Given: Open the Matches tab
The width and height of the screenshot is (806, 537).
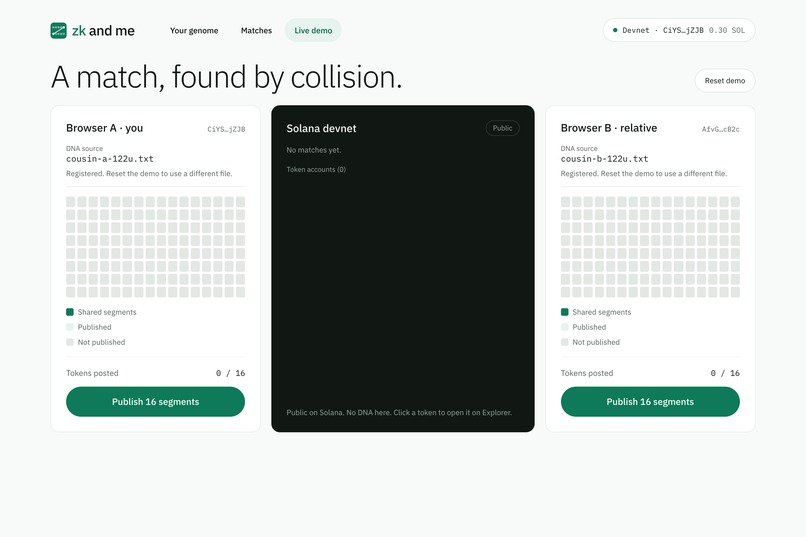Looking at the screenshot, I should 257,30.
